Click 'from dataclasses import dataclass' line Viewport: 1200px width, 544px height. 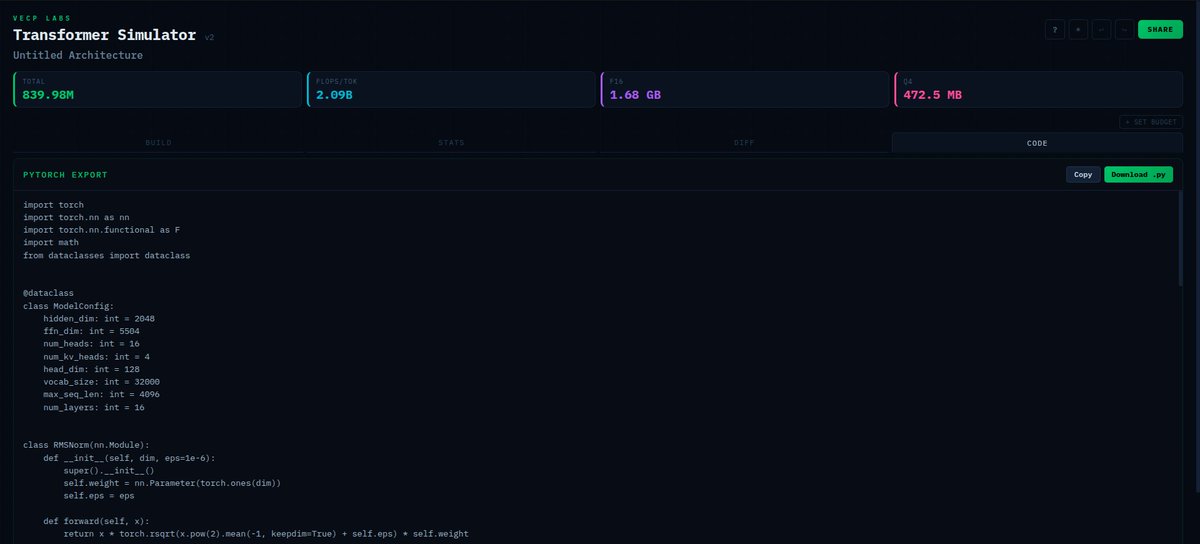(107, 255)
